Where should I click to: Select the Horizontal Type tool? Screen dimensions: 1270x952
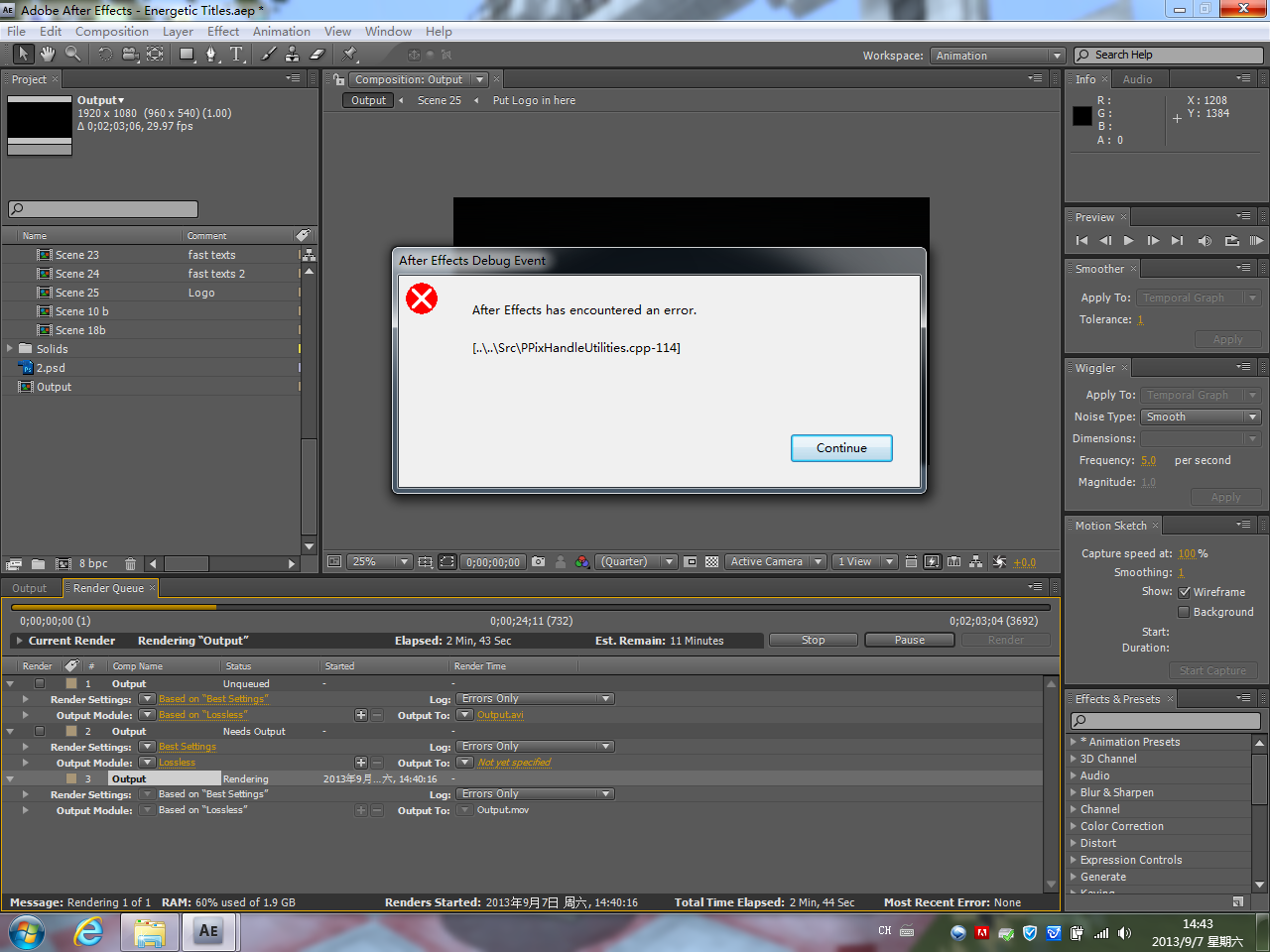click(x=236, y=55)
